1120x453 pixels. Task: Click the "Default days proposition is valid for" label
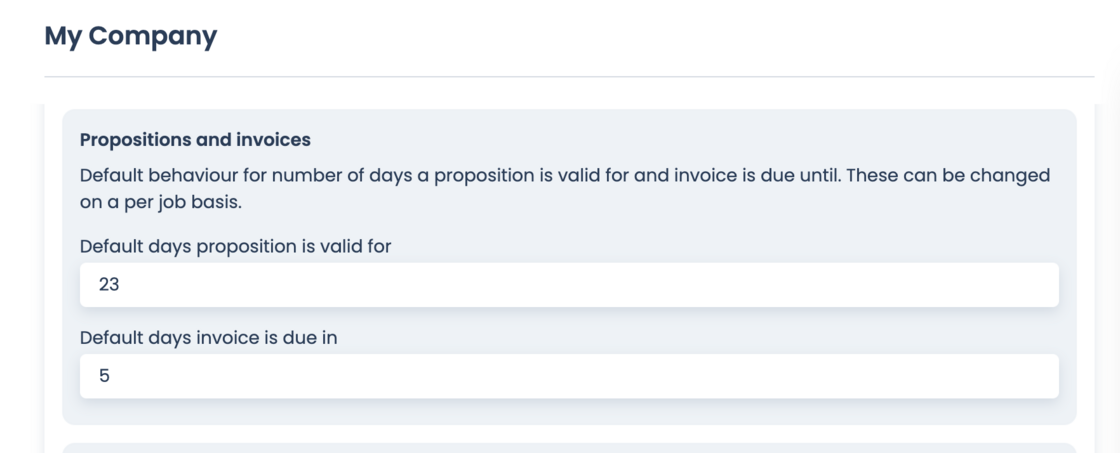[x=235, y=246]
